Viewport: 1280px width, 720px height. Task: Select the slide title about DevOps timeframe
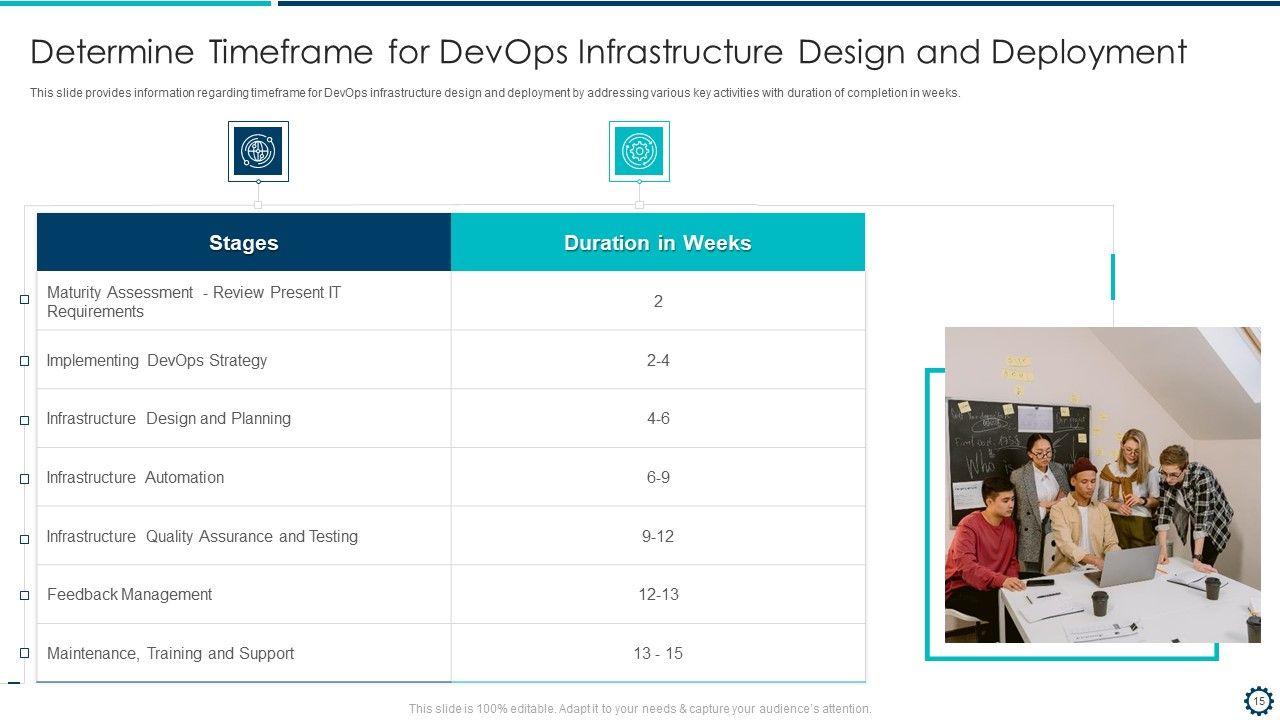608,51
